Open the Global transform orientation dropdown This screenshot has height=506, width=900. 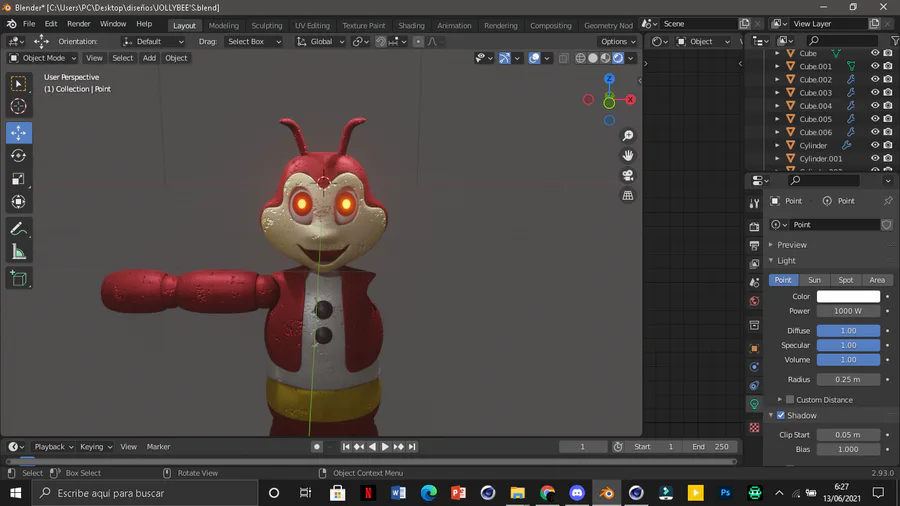click(x=320, y=41)
